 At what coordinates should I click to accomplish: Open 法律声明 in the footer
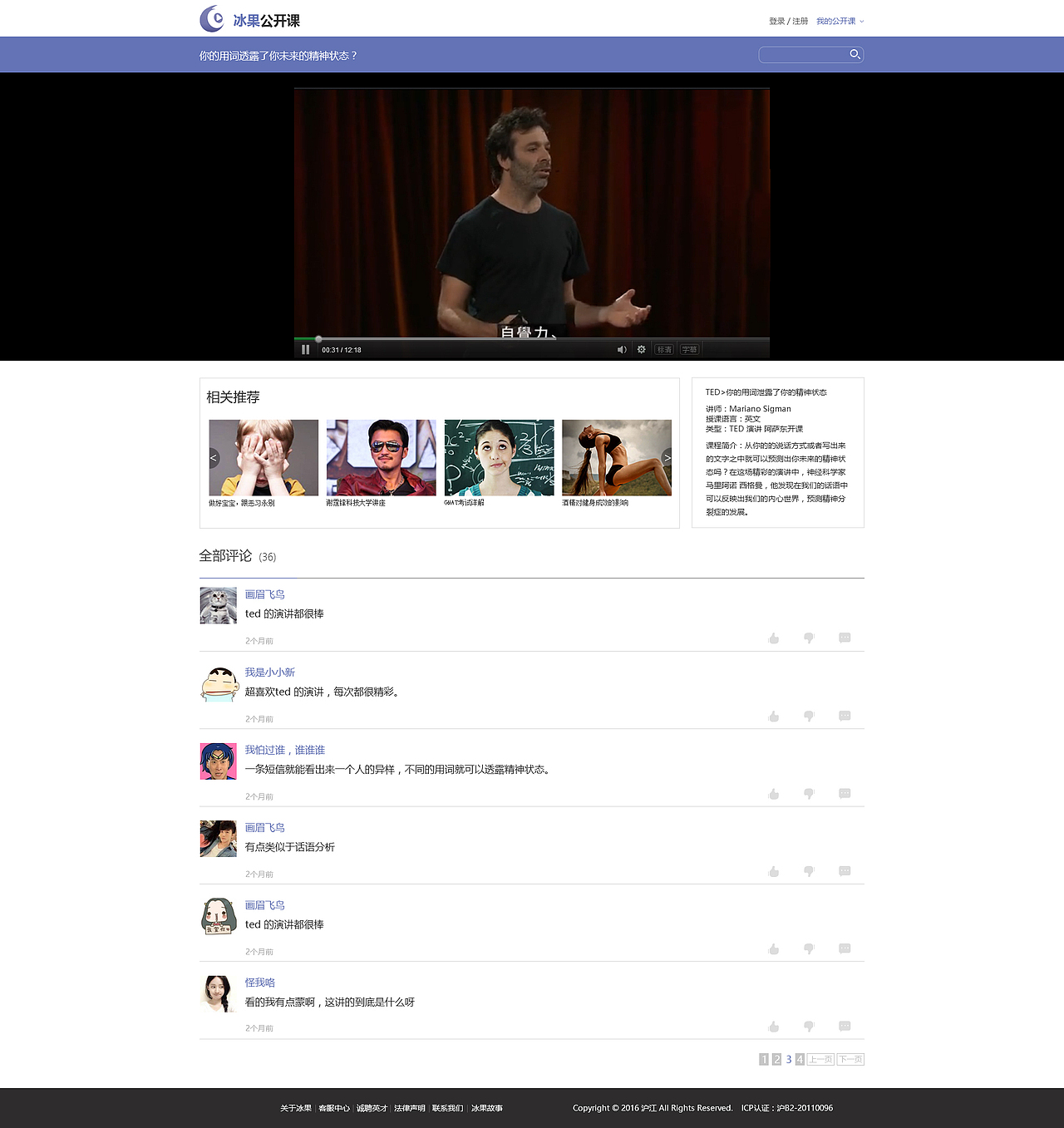(x=410, y=1108)
